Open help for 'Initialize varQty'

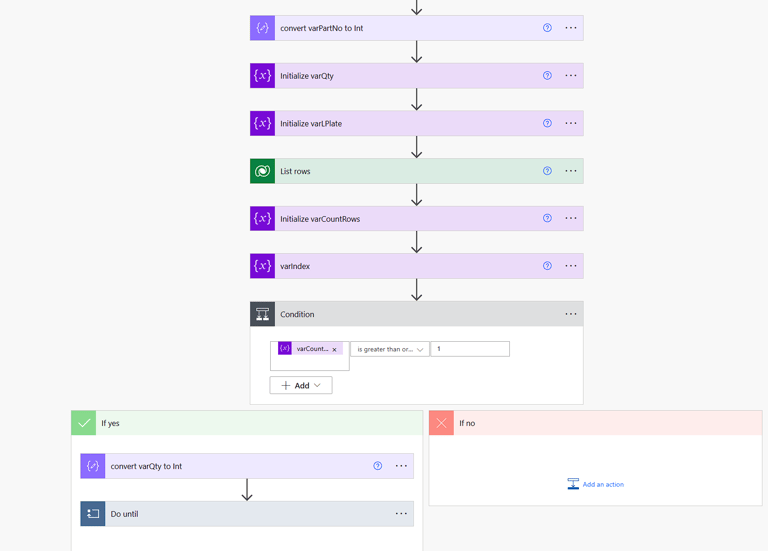pos(547,75)
